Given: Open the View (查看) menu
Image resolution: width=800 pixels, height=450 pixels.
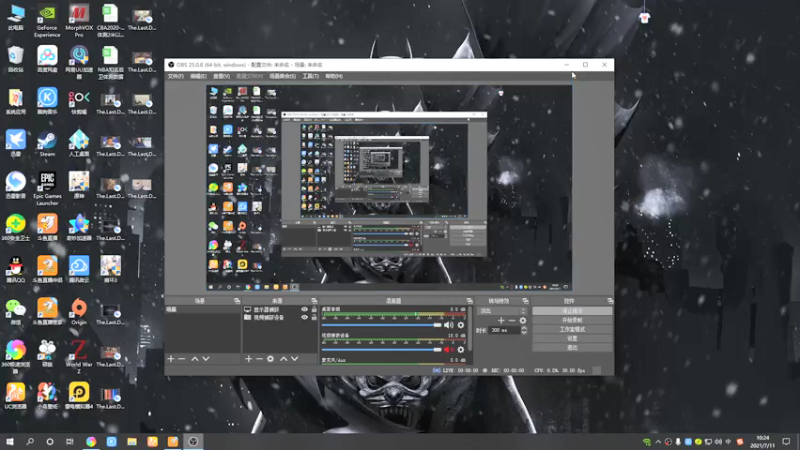Looking at the screenshot, I should click(221, 77).
